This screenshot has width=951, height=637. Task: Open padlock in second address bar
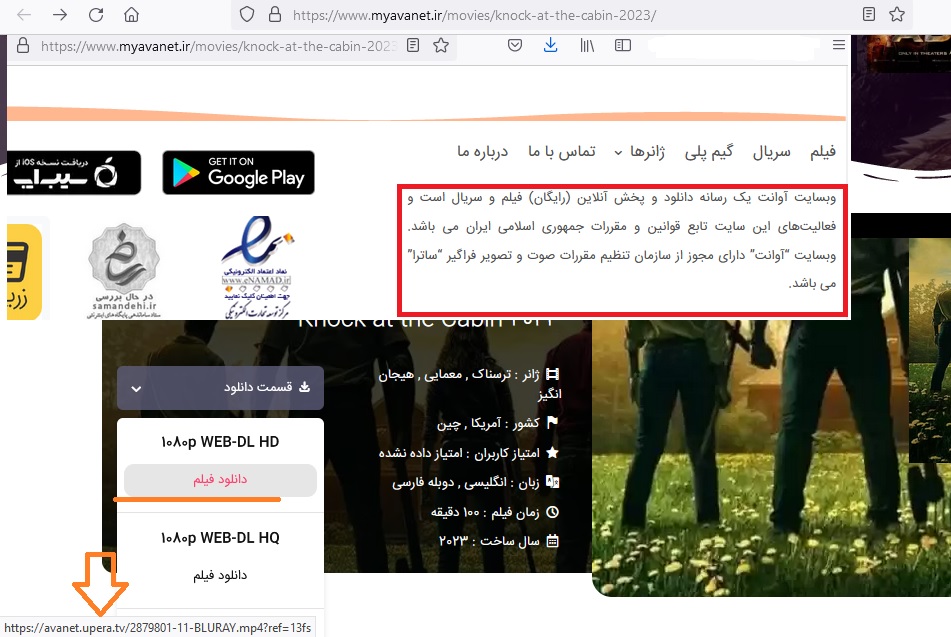23,46
